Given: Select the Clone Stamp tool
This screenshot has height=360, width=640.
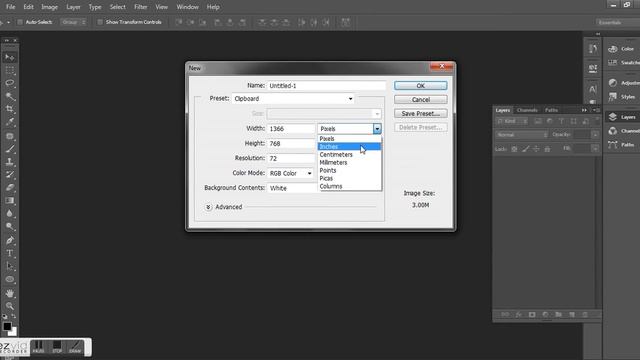Looking at the screenshot, I should pos(9,162).
